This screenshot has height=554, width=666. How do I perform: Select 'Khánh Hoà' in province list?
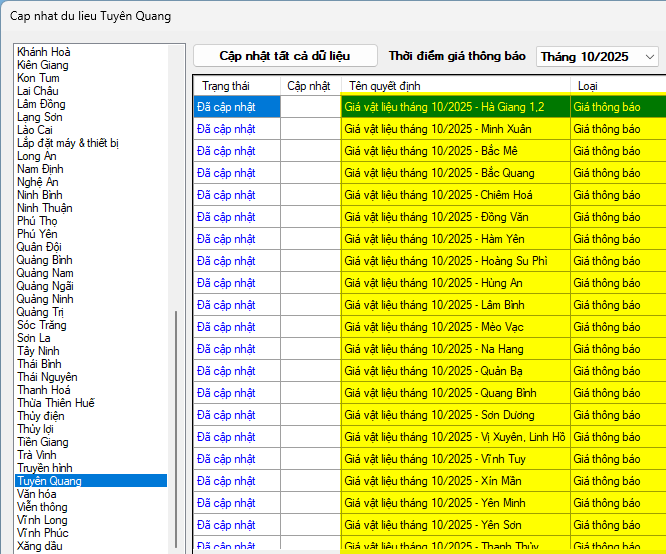[x=44, y=52]
